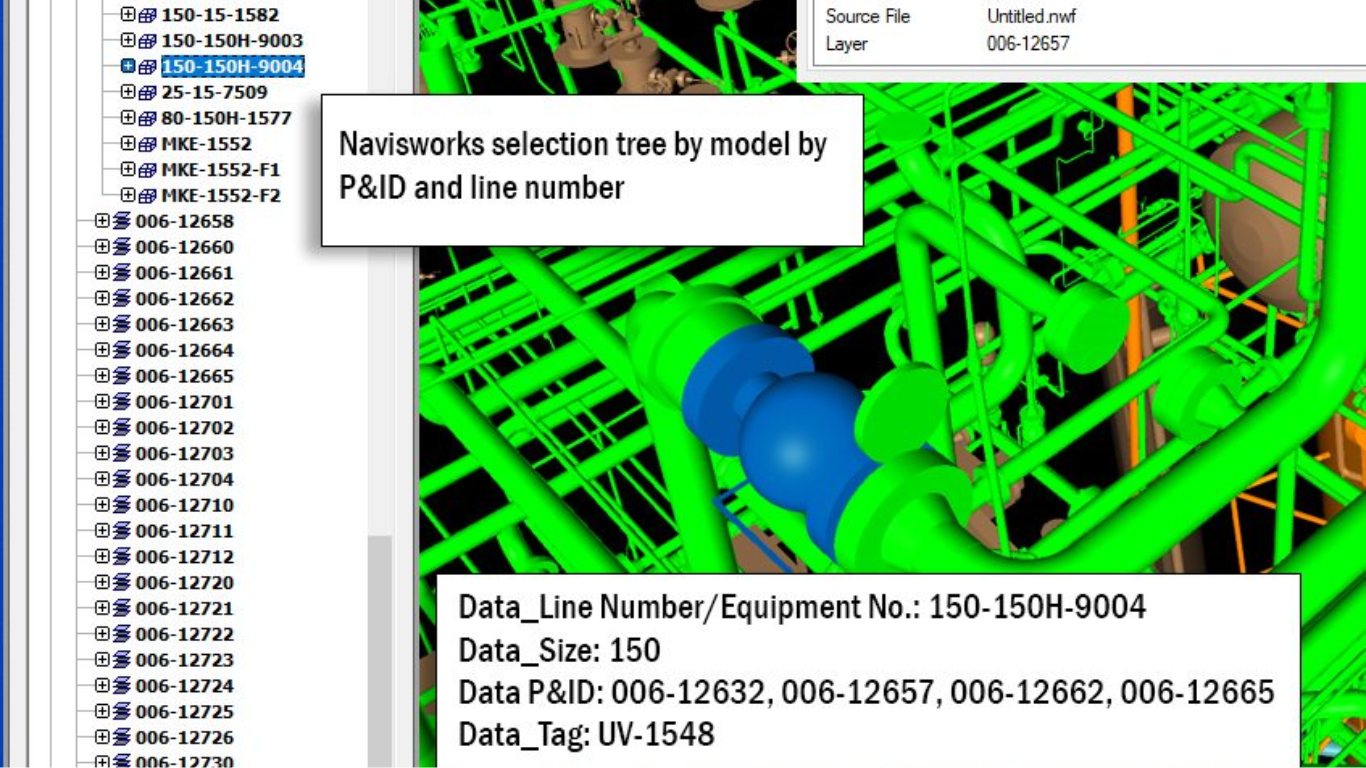
Task: Click Layer property value 006-12657
Action: (x=1027, y=44)
